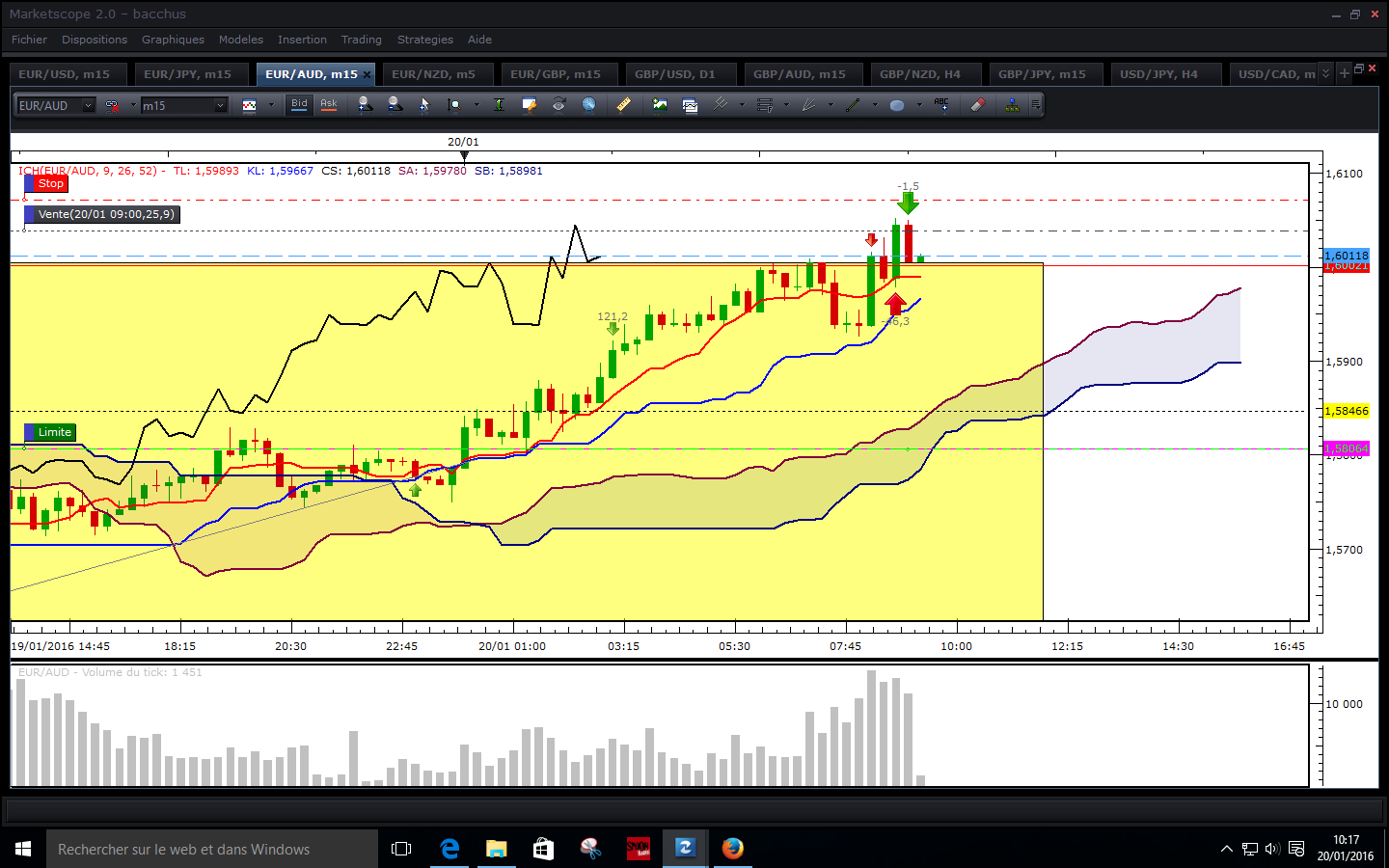
Task: Select the green trend line tool
Action: [x=853, y=105]
